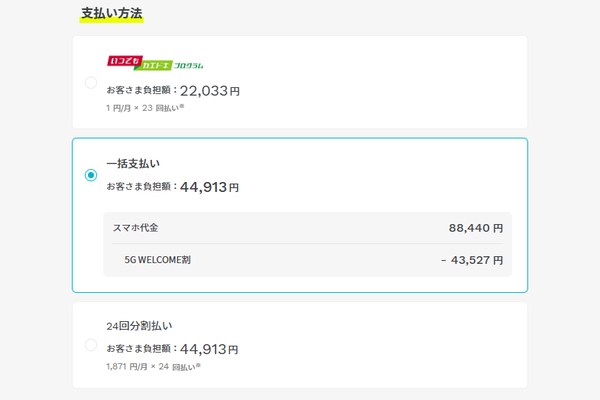The width and height of the screenshot is (600, 400).
Task: Click the − 43,527 円 discount amount
Action: (472, 260)
